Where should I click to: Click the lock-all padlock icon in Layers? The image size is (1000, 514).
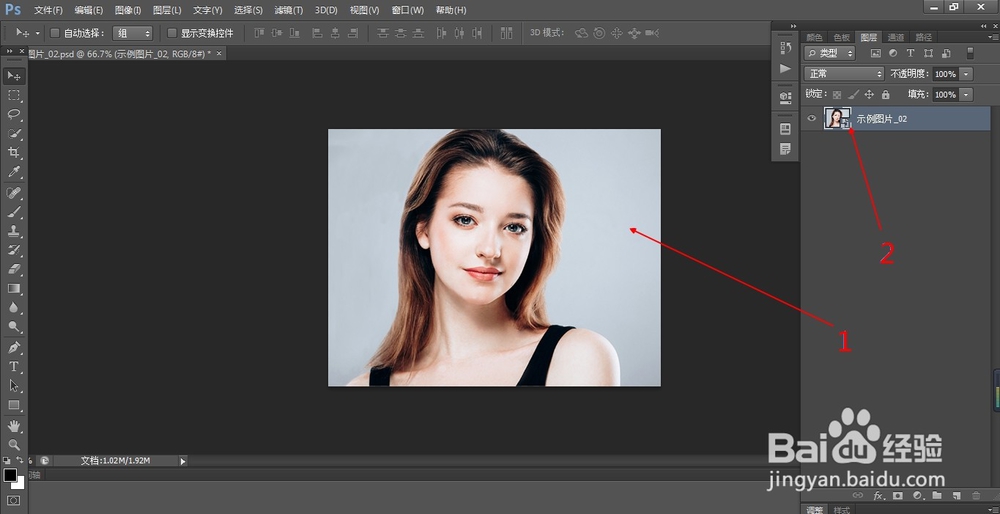[885, 95]
